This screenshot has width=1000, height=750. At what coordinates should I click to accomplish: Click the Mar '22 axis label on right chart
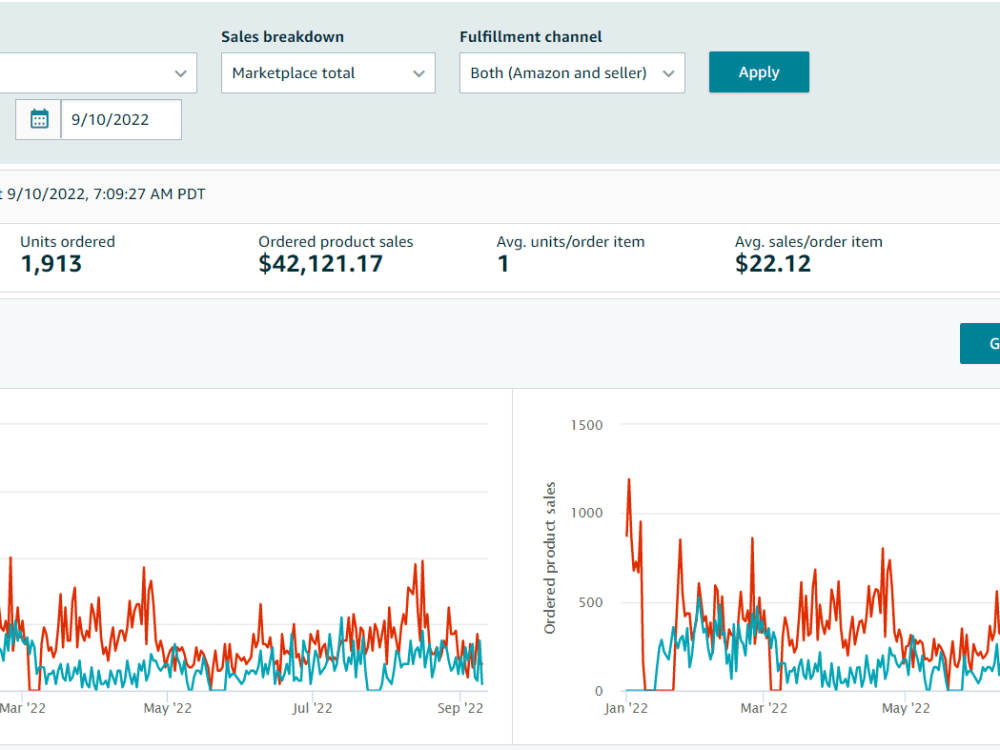point(763,709)
